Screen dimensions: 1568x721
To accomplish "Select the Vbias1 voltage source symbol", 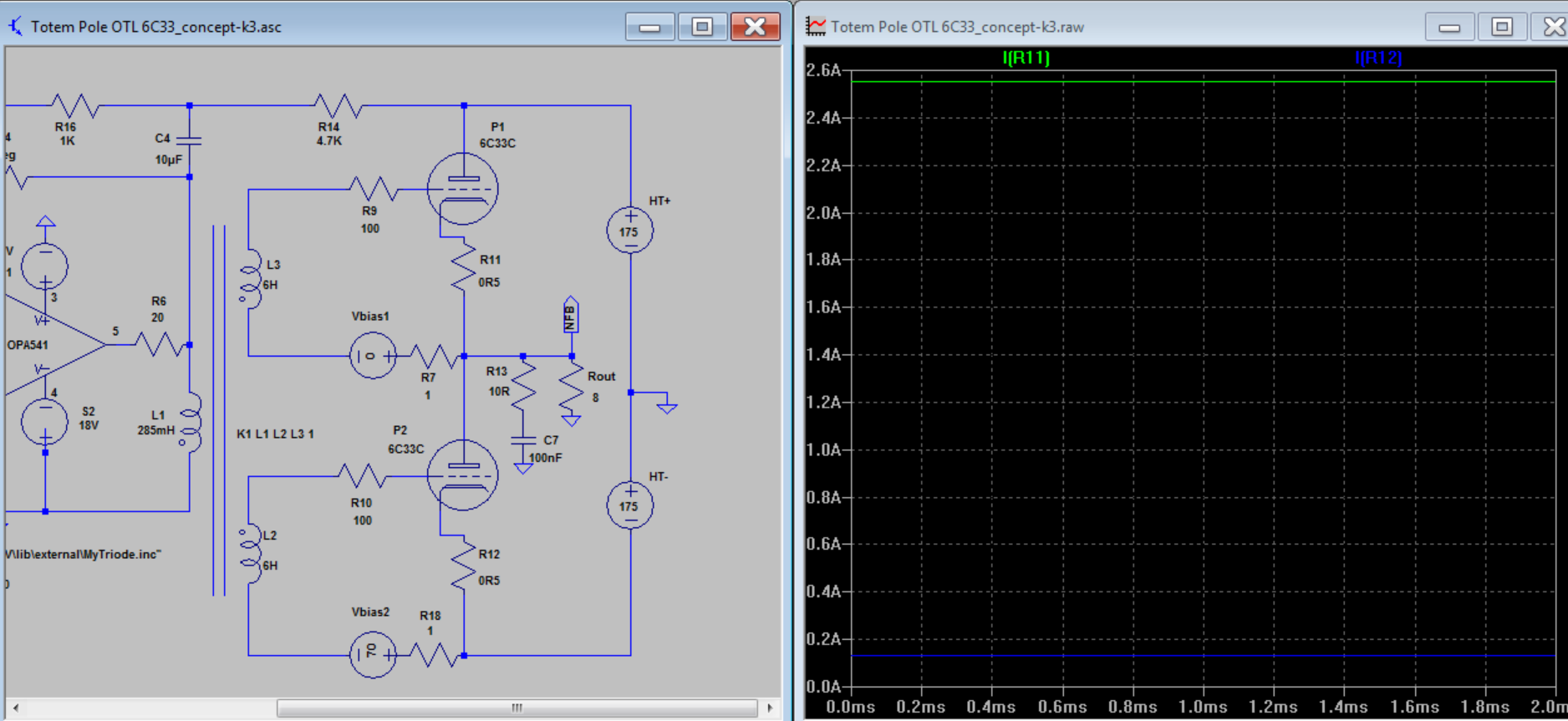I will (x=373, y=356).
